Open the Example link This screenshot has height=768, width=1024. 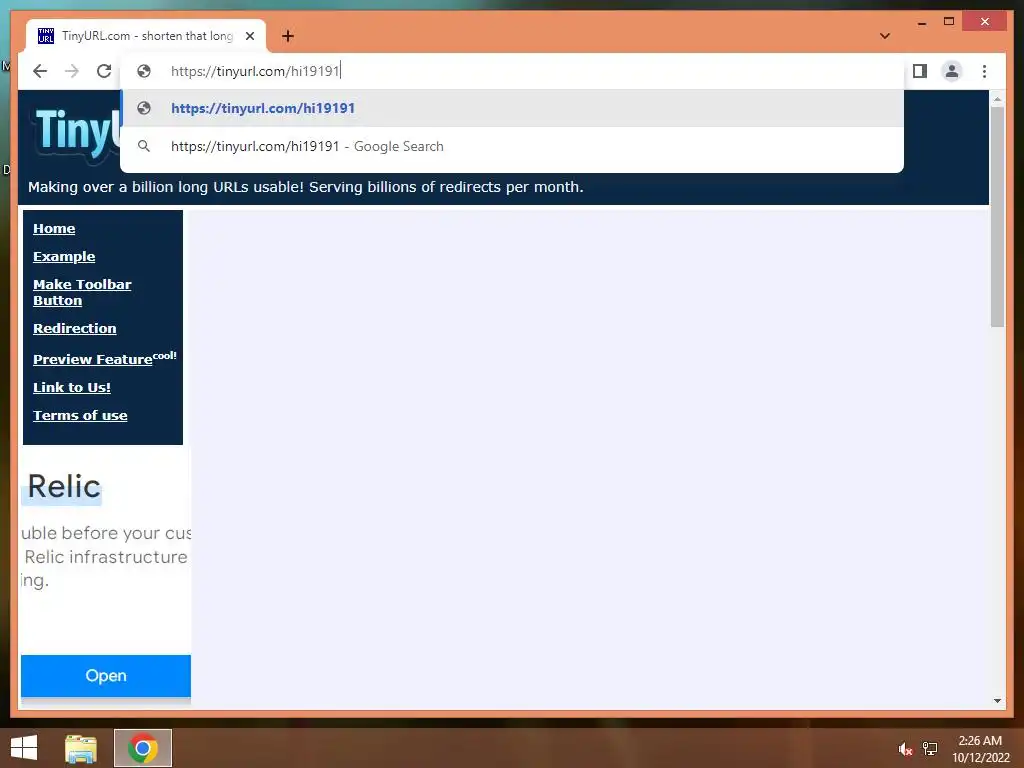[64, 257]
